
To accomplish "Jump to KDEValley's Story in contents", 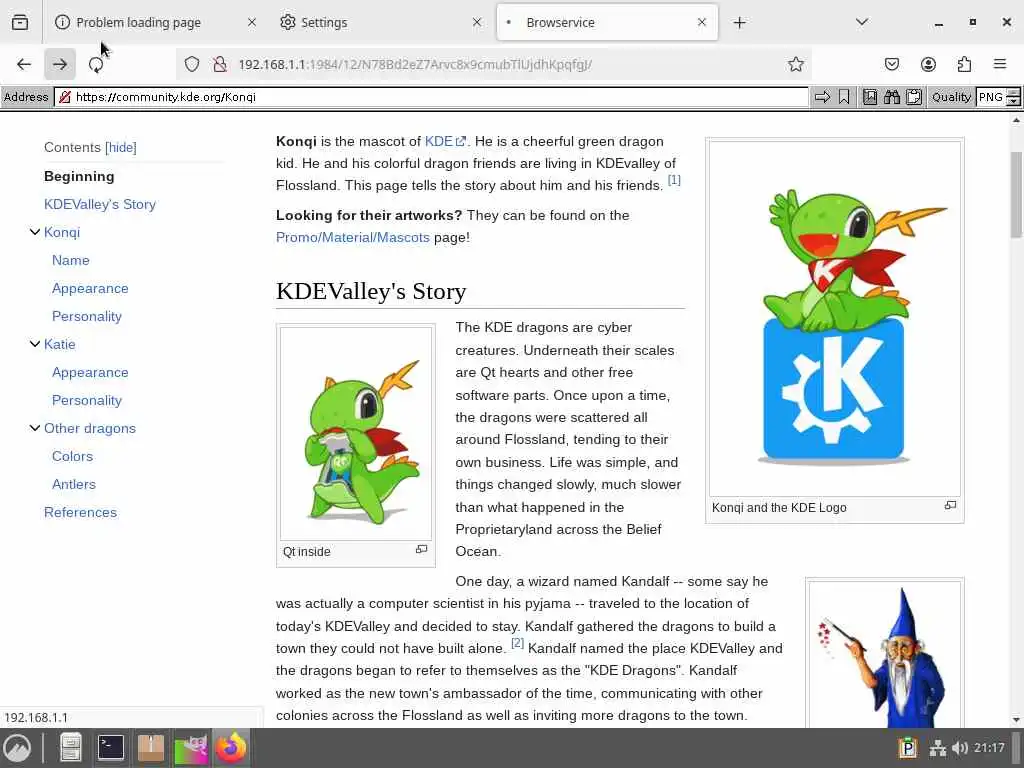I will pos(100,204).
